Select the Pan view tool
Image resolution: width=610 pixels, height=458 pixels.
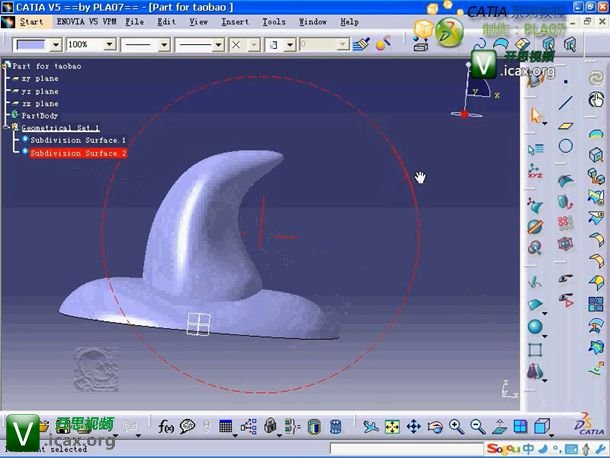(413, 427)
